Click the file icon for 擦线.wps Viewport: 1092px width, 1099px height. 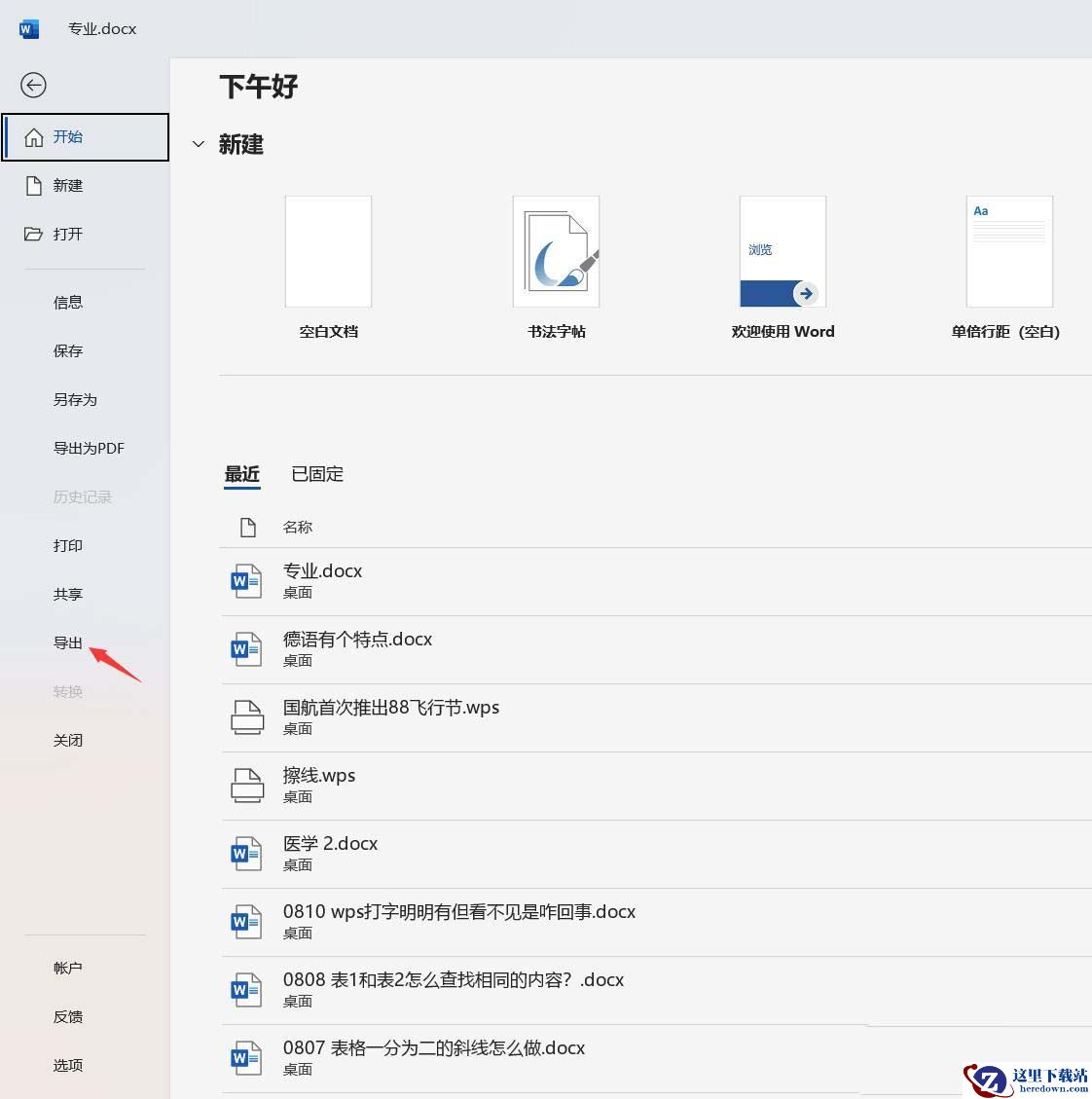(247, 785)
